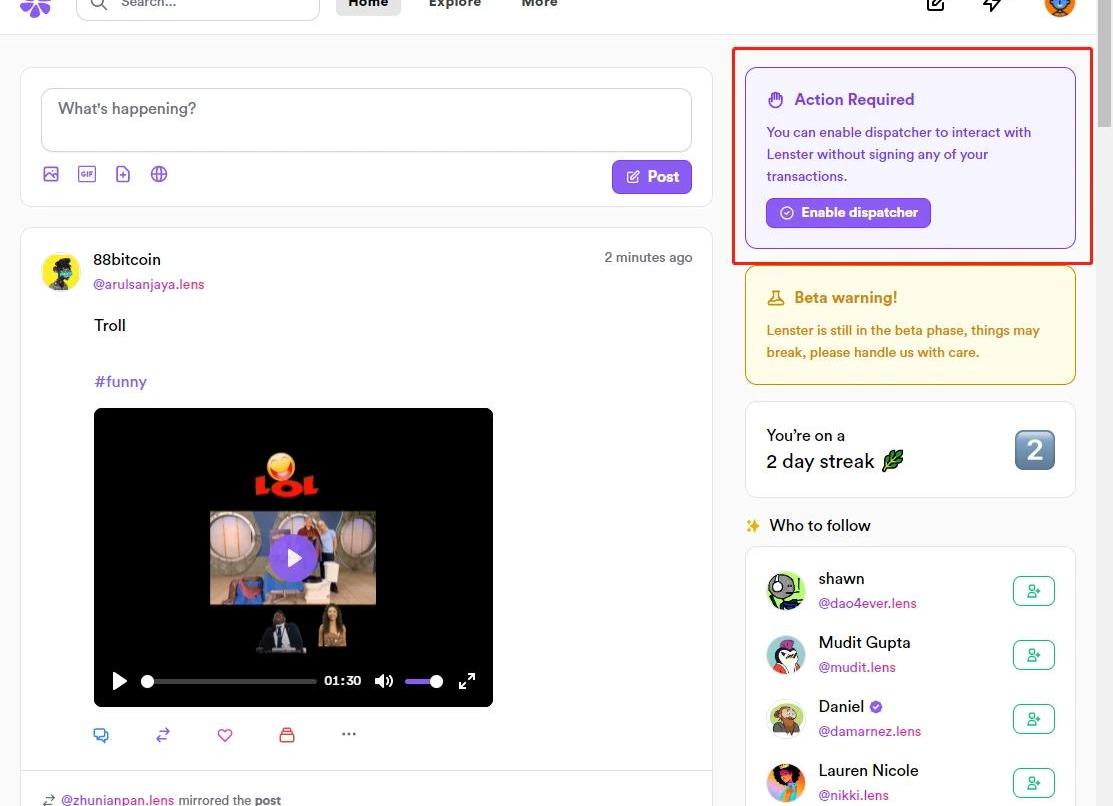Focus the Search input field
The image size is (1113, 806).
coord(198,5)
